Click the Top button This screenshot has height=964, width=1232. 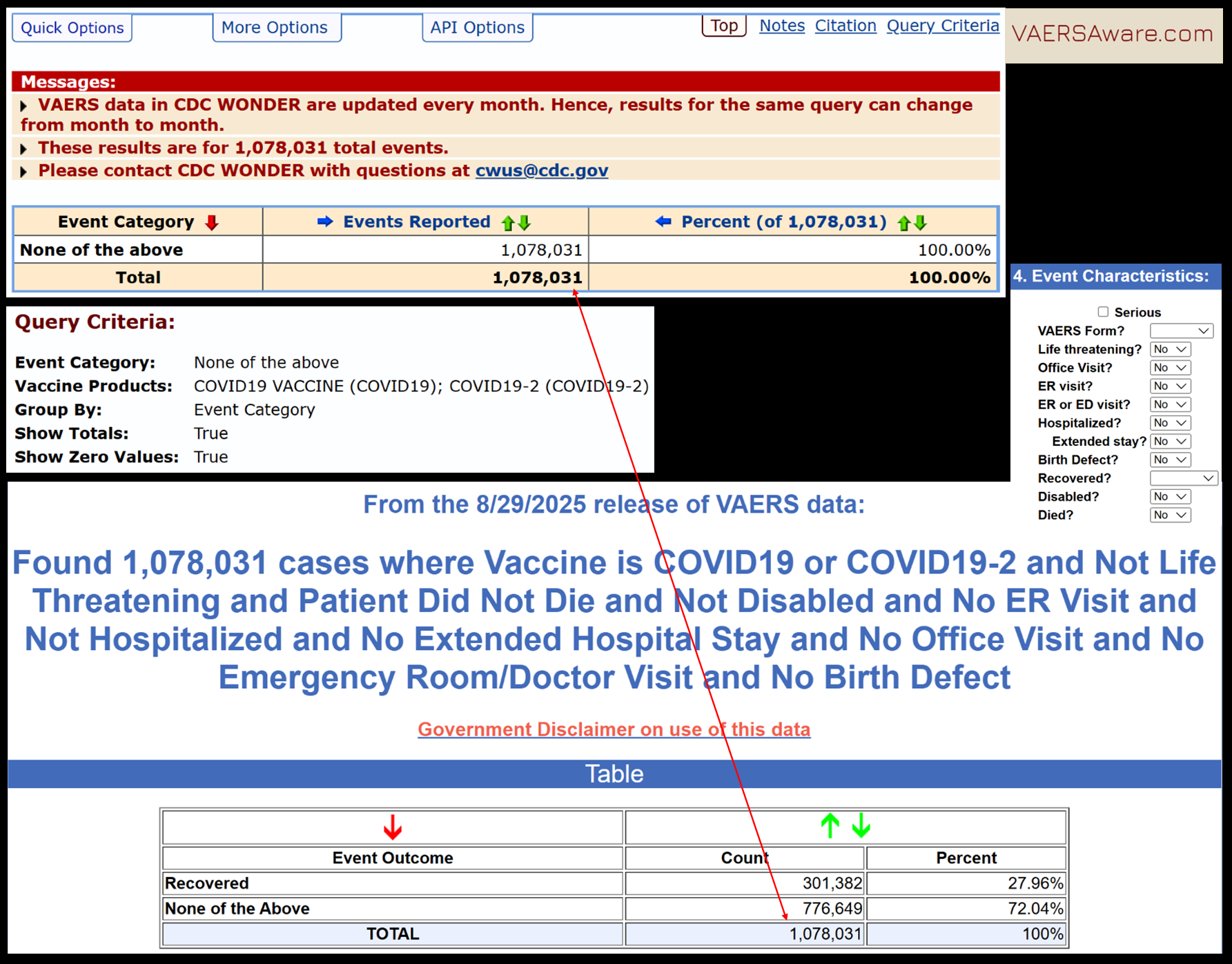(724, 26)
